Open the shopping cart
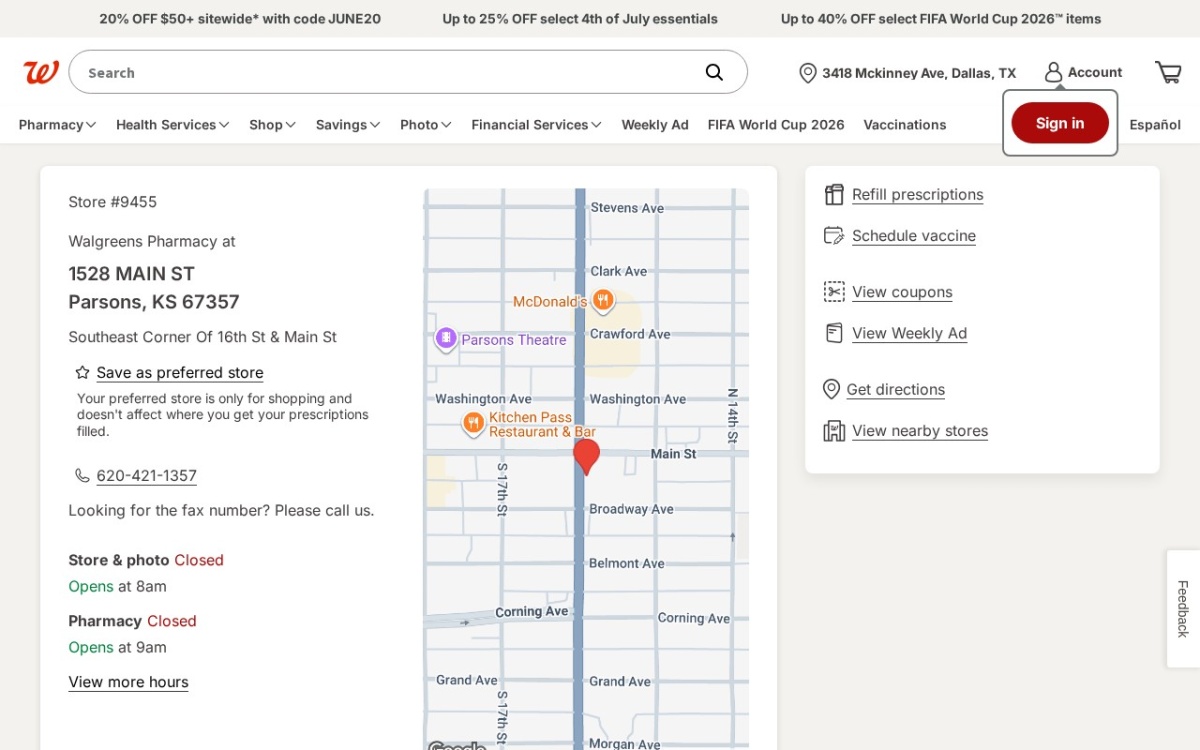 coord(1168,72)
